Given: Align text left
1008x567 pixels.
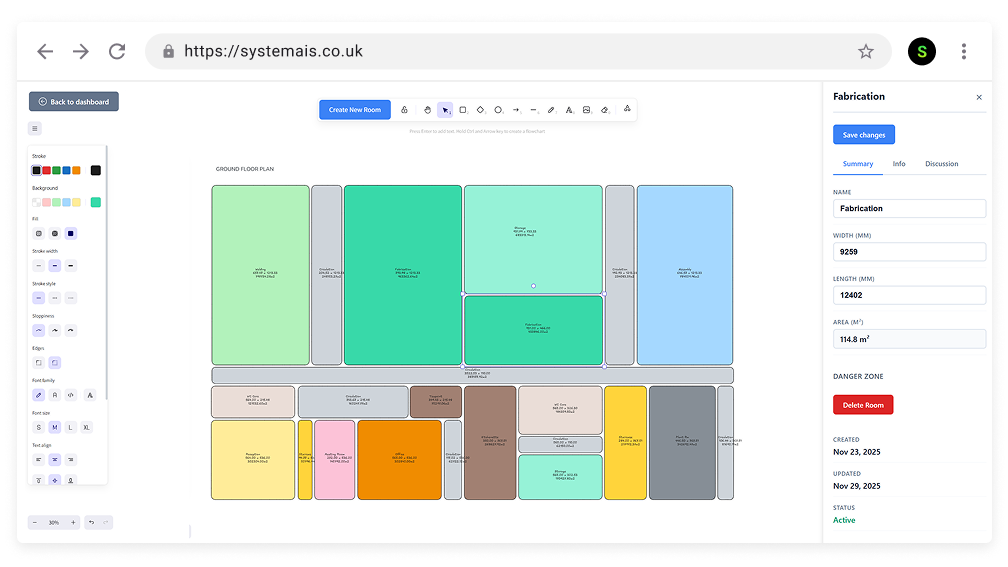Looking at the screenshot, I should [x=39, y=460].
